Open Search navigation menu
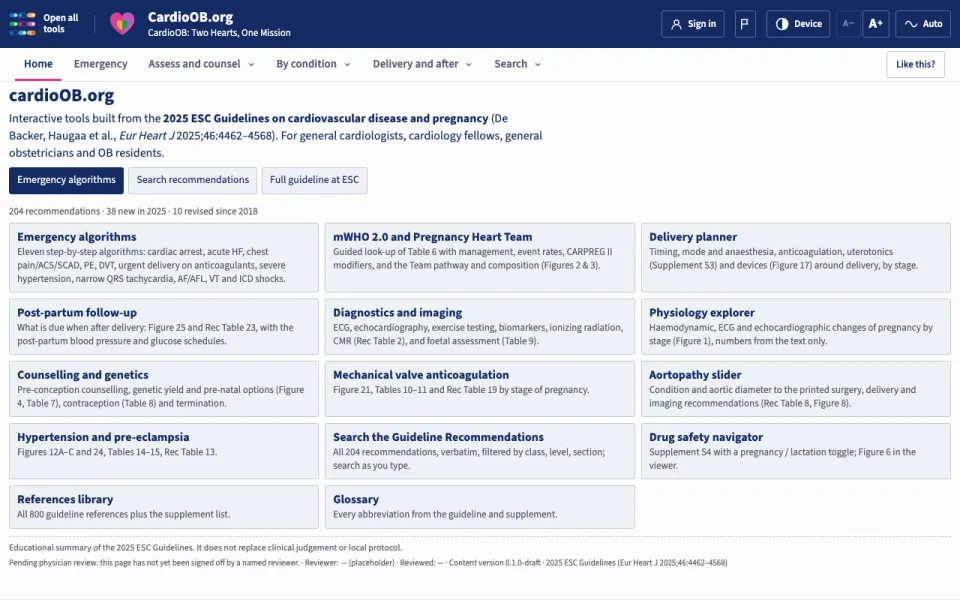This screenshot has width=960, height=600. (517, 64)
